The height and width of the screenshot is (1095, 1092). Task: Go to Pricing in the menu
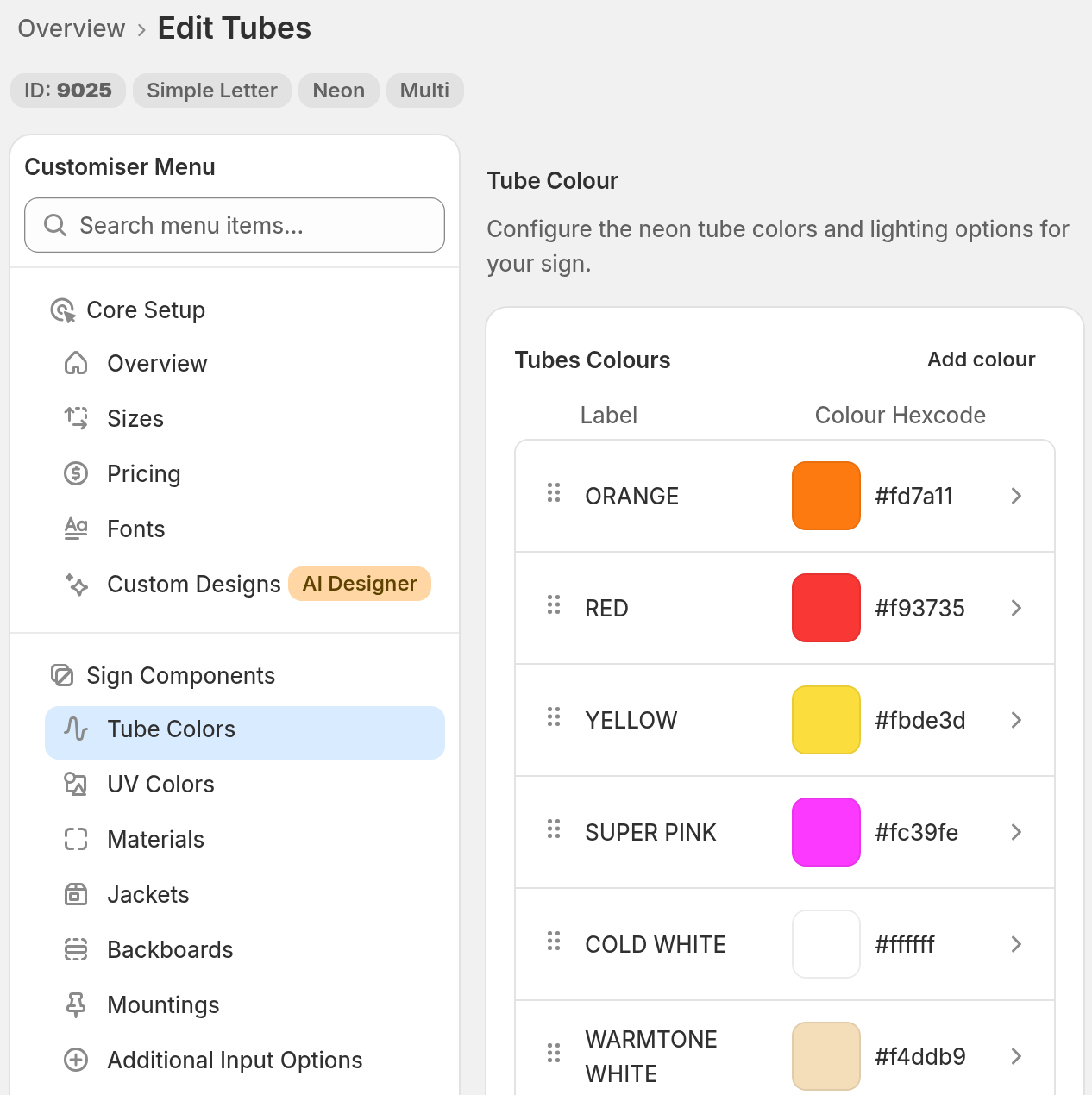[245, 473]
